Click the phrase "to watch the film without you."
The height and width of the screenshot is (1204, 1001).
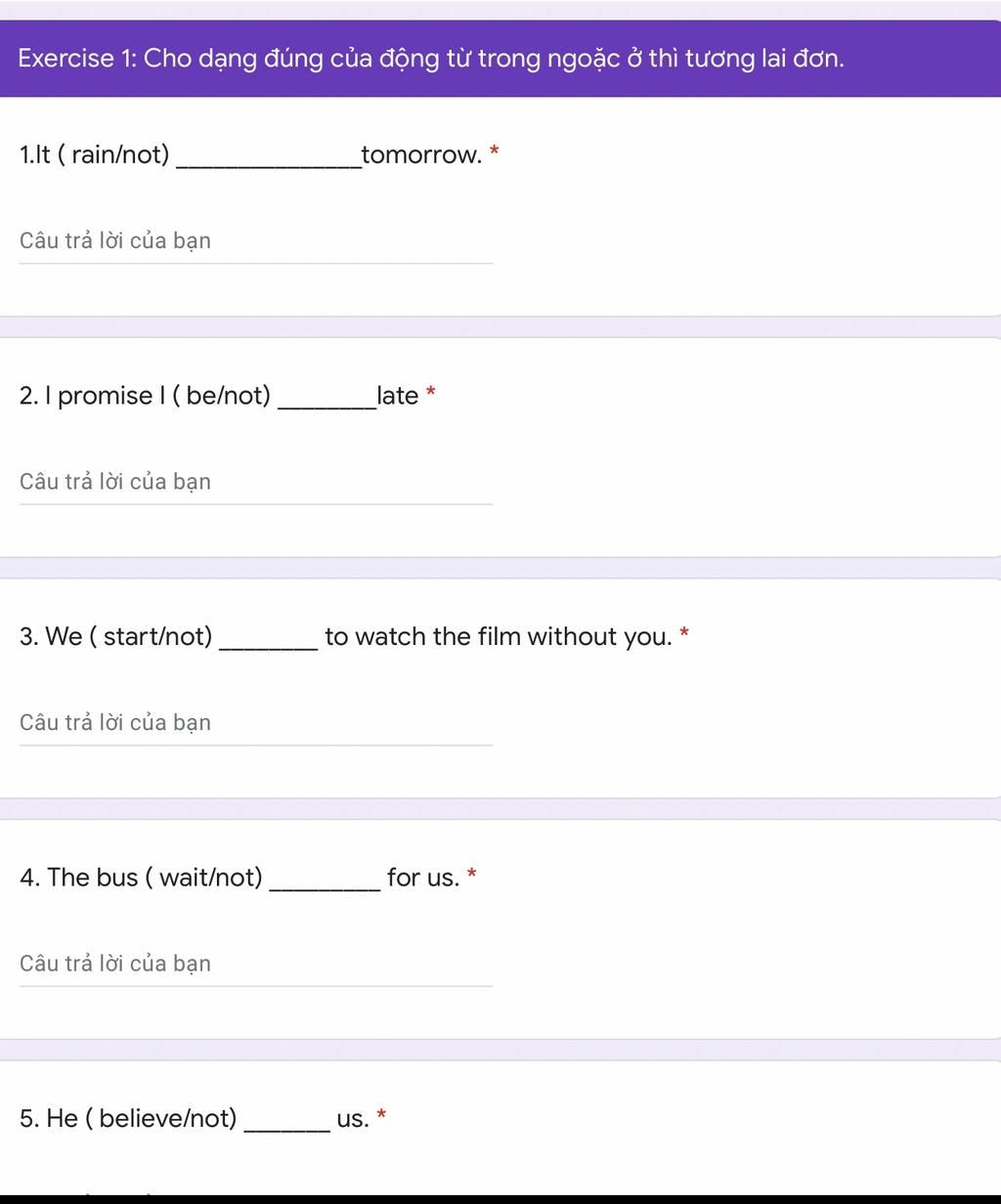[499, 637]
